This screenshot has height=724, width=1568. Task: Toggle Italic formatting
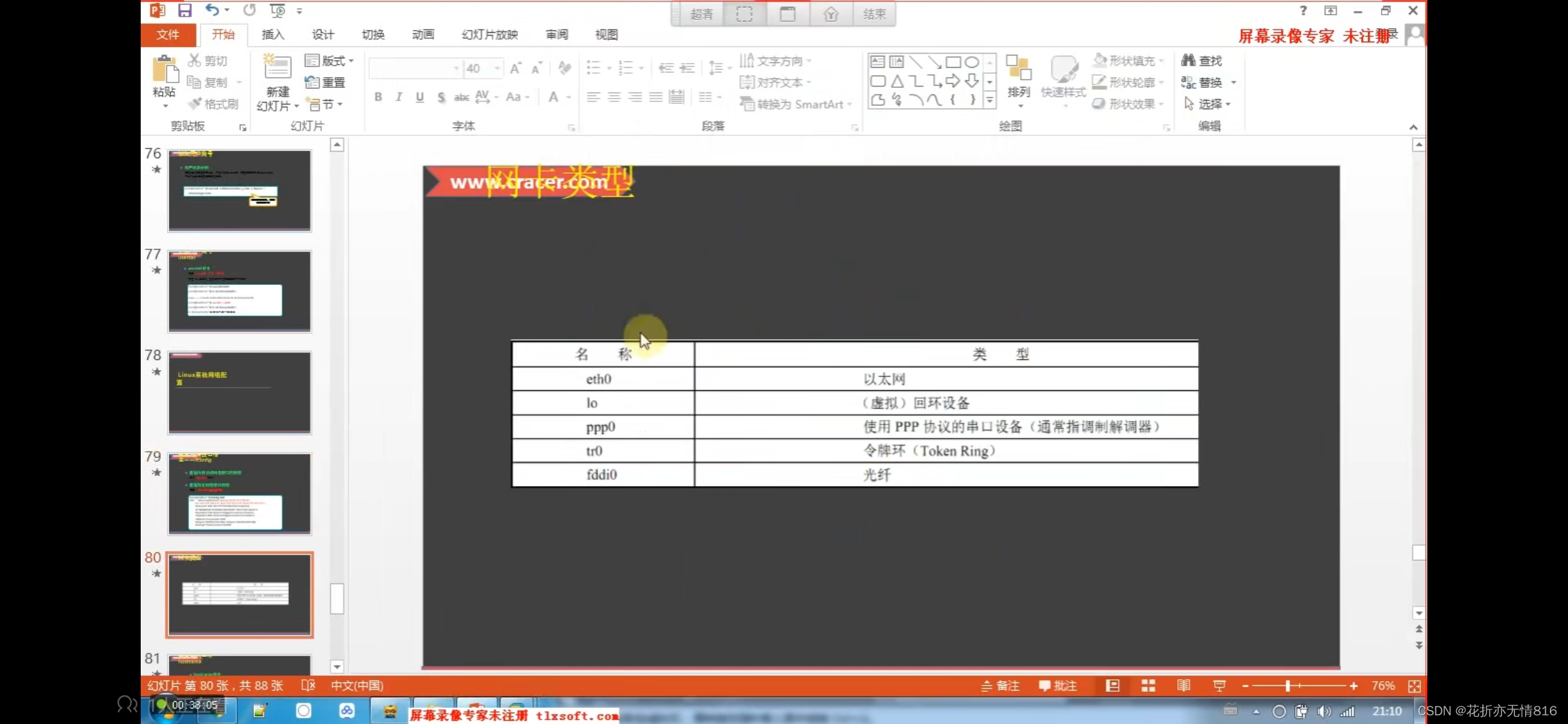[399, 97]
